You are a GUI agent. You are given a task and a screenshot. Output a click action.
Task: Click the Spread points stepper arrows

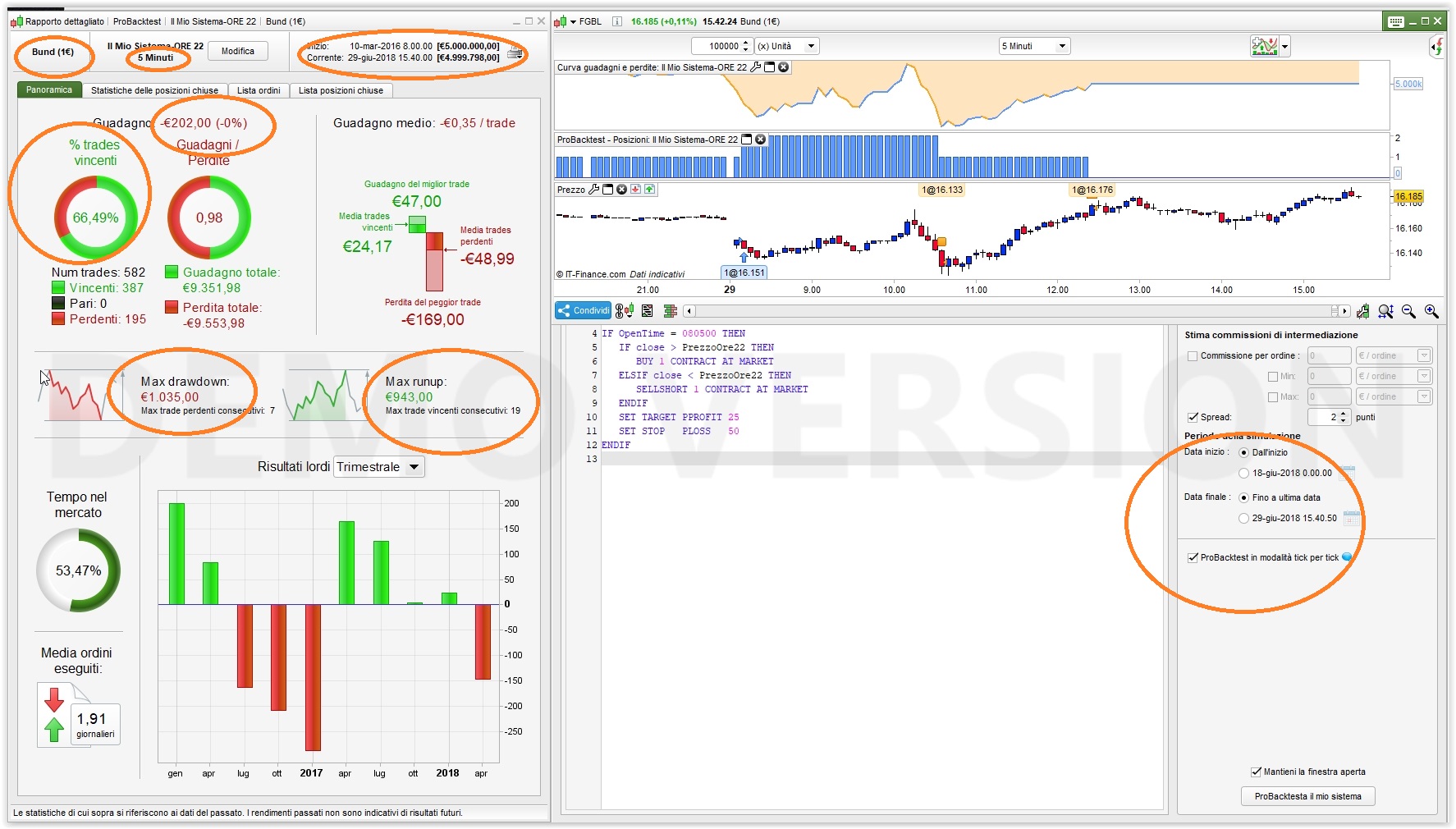(1344, 417)
